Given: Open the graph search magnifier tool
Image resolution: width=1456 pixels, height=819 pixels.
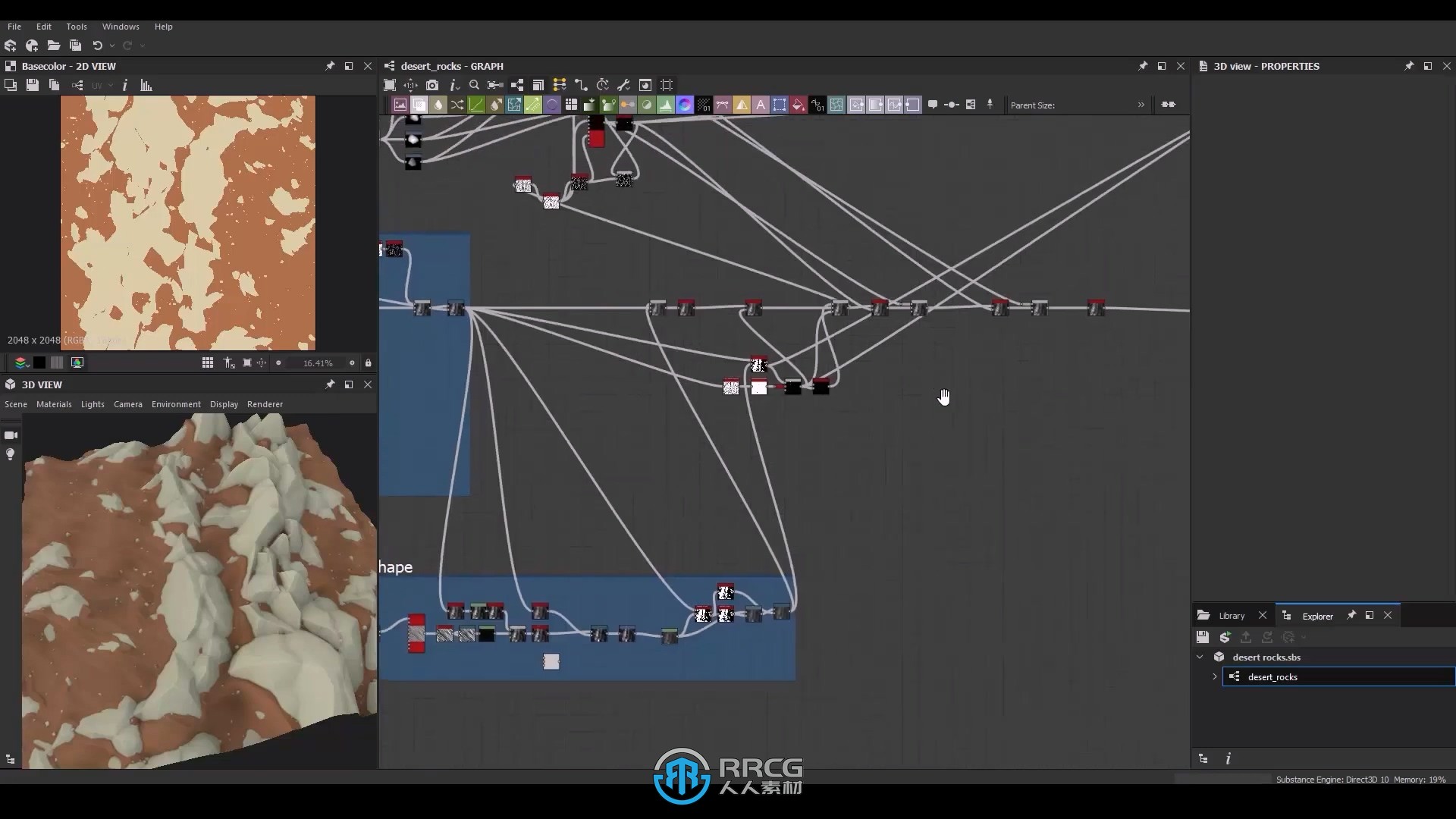Looking at the screenshot, I should click(474, 85).
